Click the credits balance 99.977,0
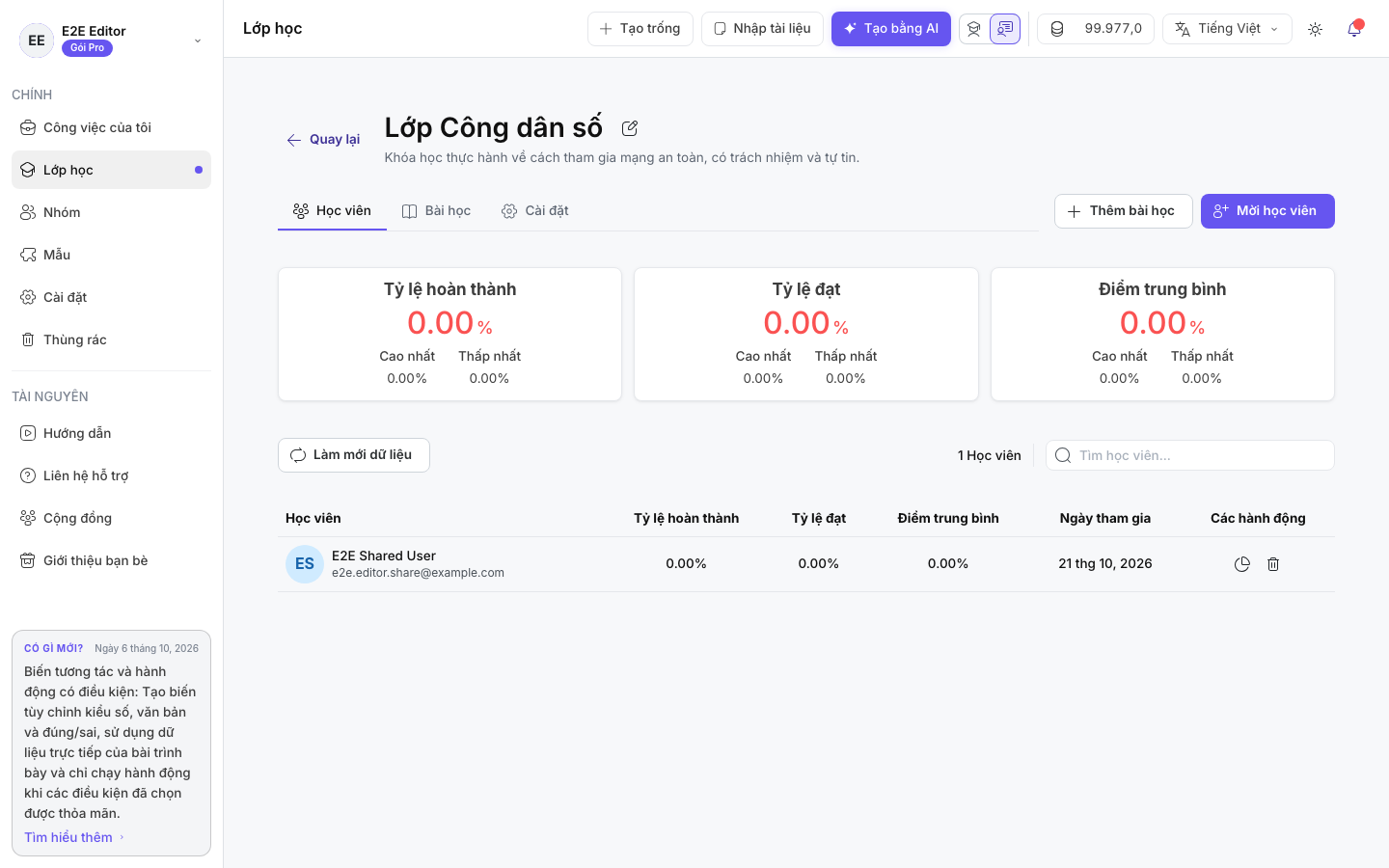This screenshot has width=1389, height=868. point(1096,29)
